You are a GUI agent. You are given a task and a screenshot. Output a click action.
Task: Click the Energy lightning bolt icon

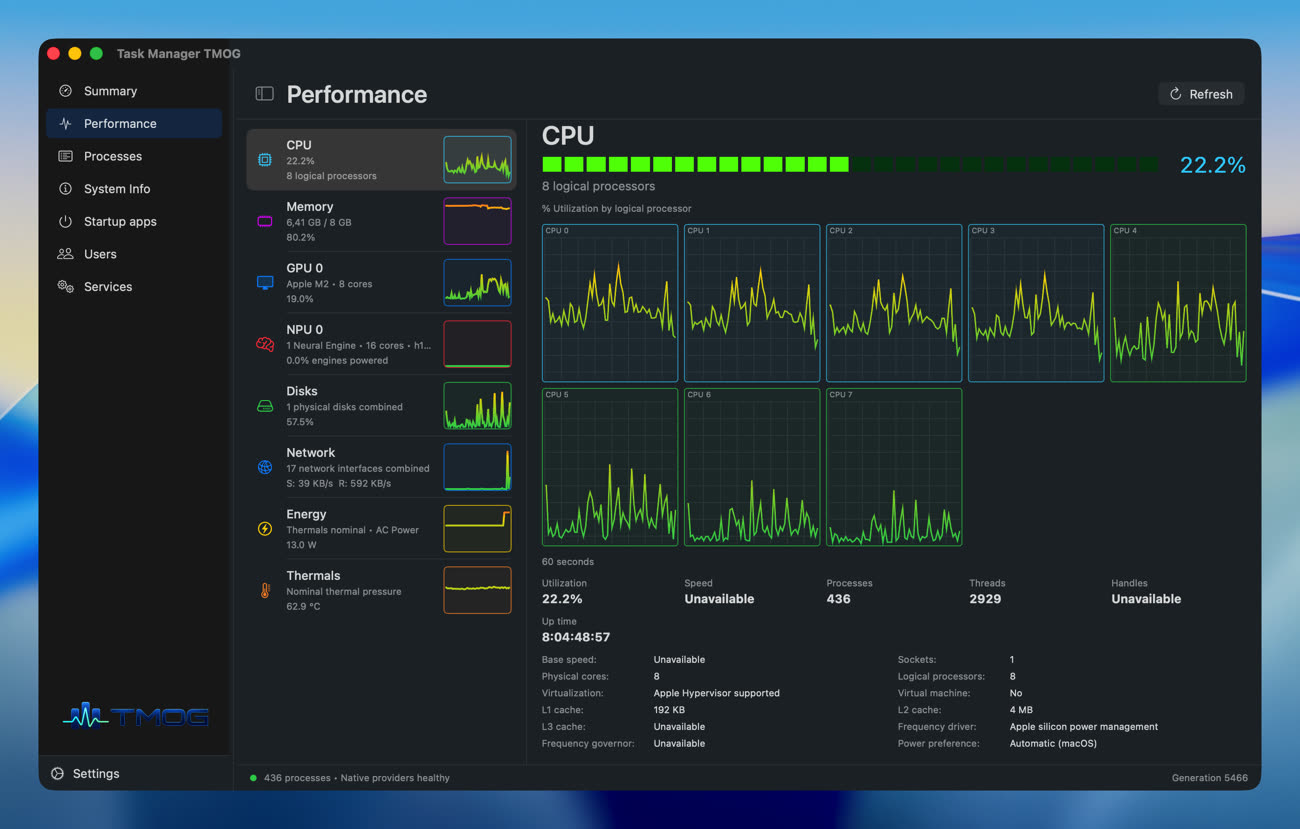click(x=265, y=529)
